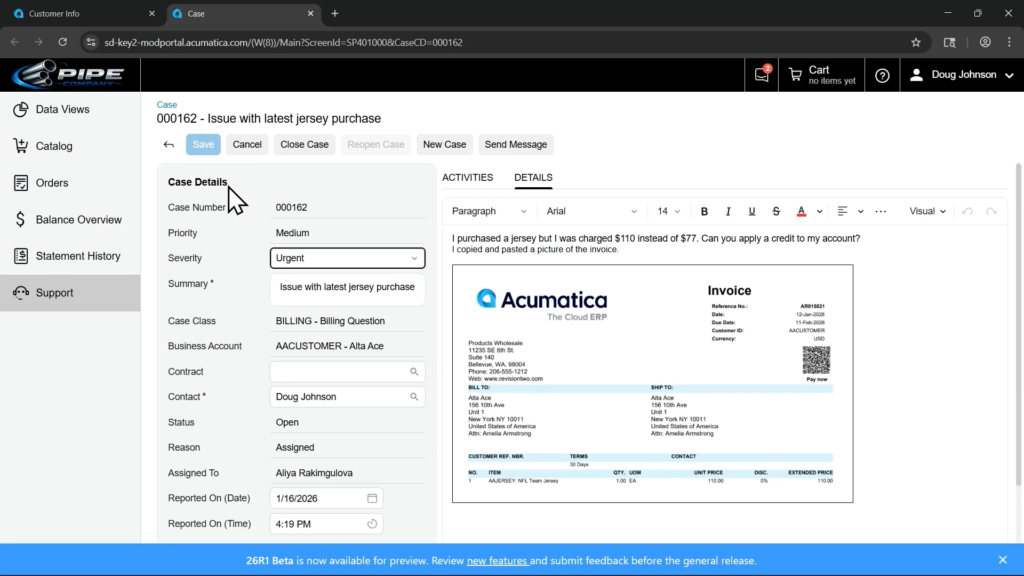Search contracts using the magnifier icon
This screenshot has height=576, width=1024.
(x=414, y=372)
